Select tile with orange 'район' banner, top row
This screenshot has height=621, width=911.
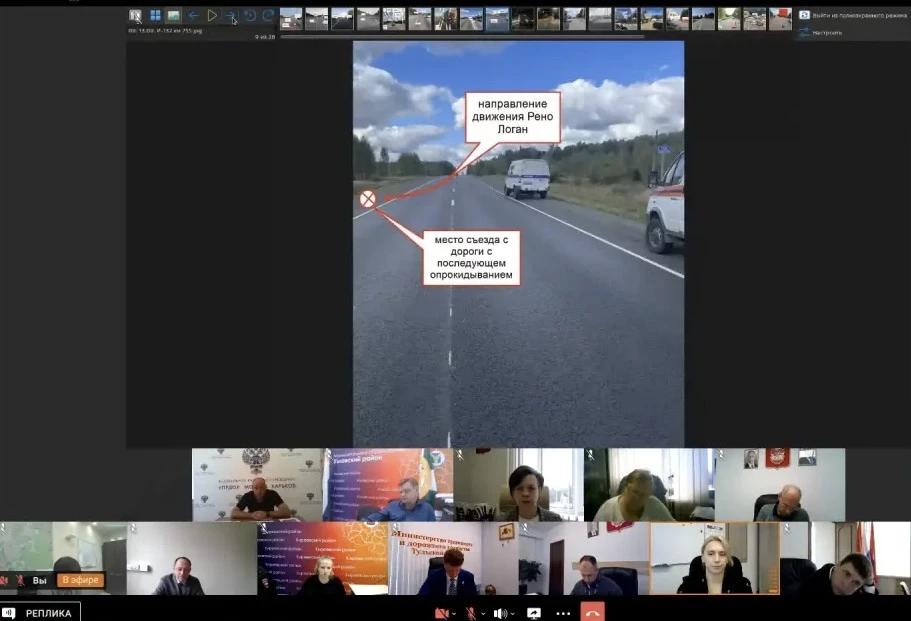388,484
